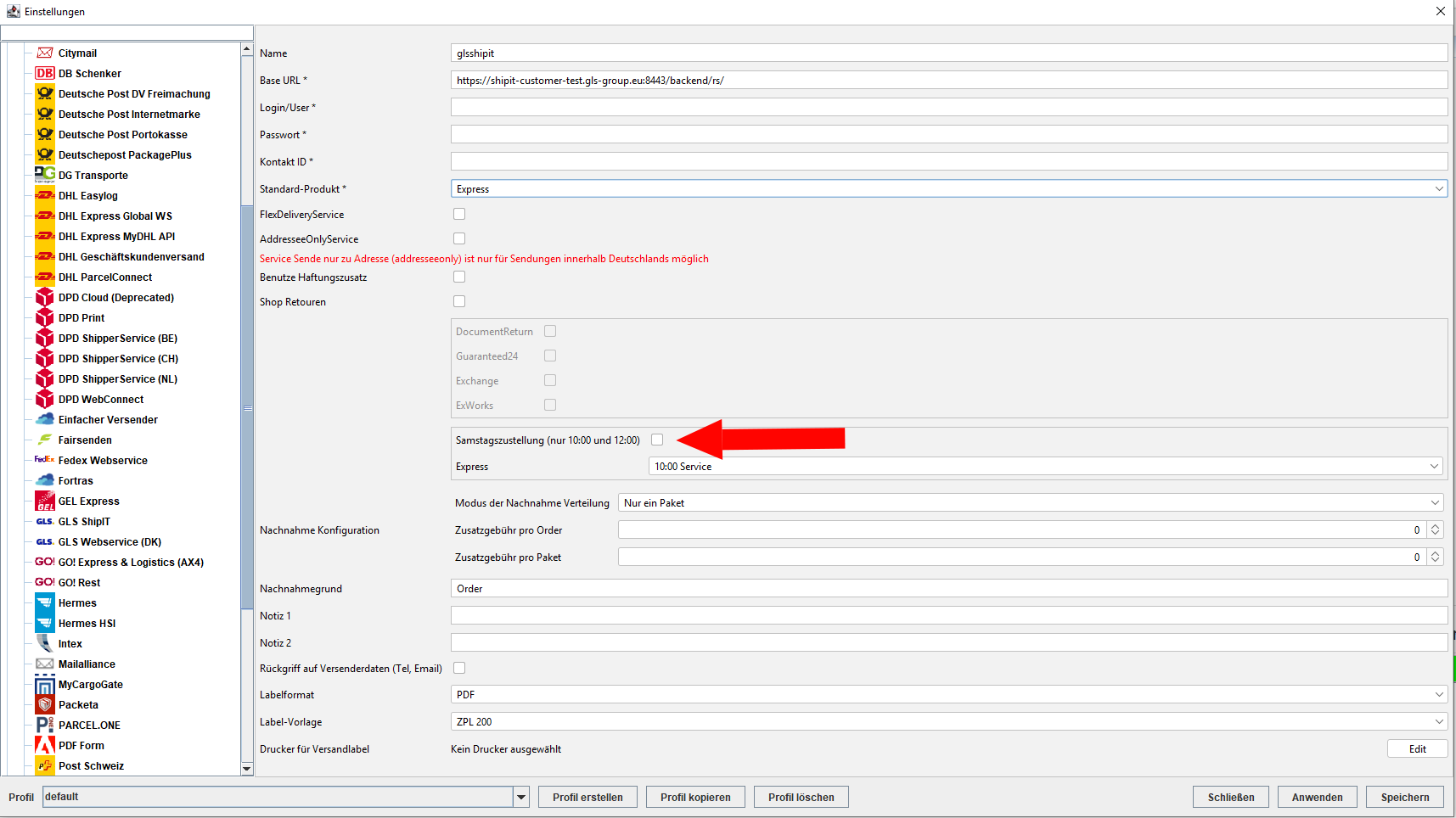
Task: Open Modus der Nachnahme Verteilung dropdown
Action: click(1031, 502)
